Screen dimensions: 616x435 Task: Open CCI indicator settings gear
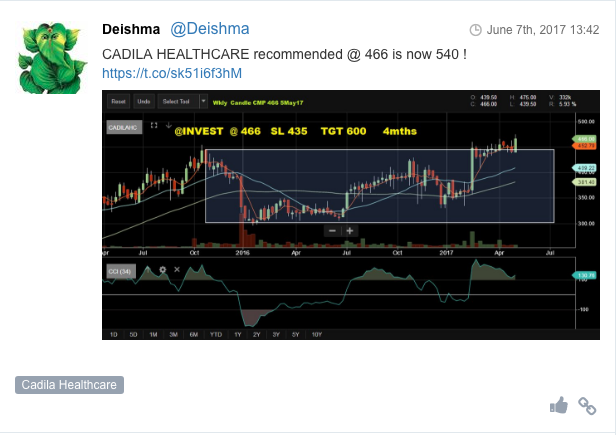point(163,270)
